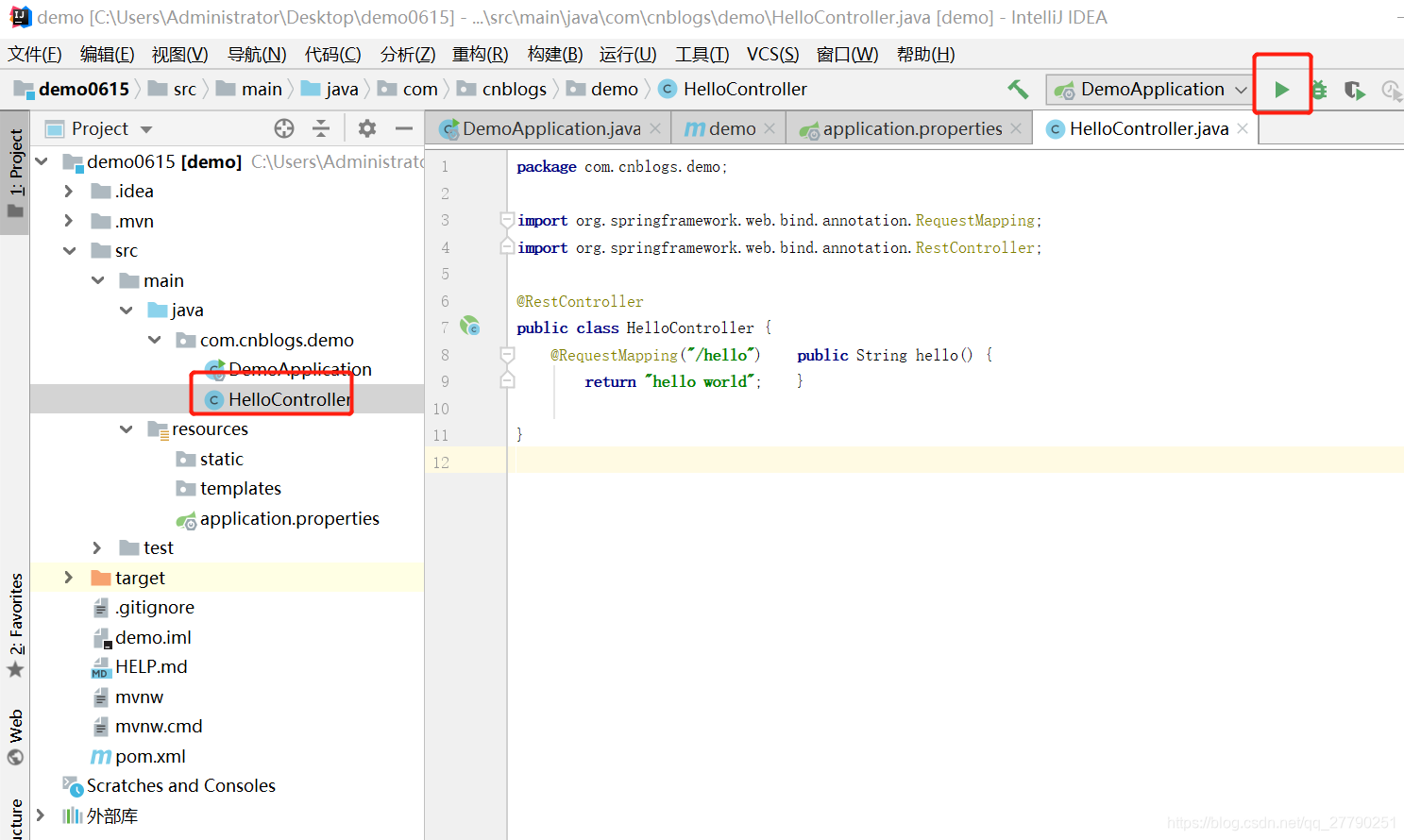The width and height of the screenshot is (1404, 840).
Task: Click the Build project hammer icon
Action: tap(1018, 90)
